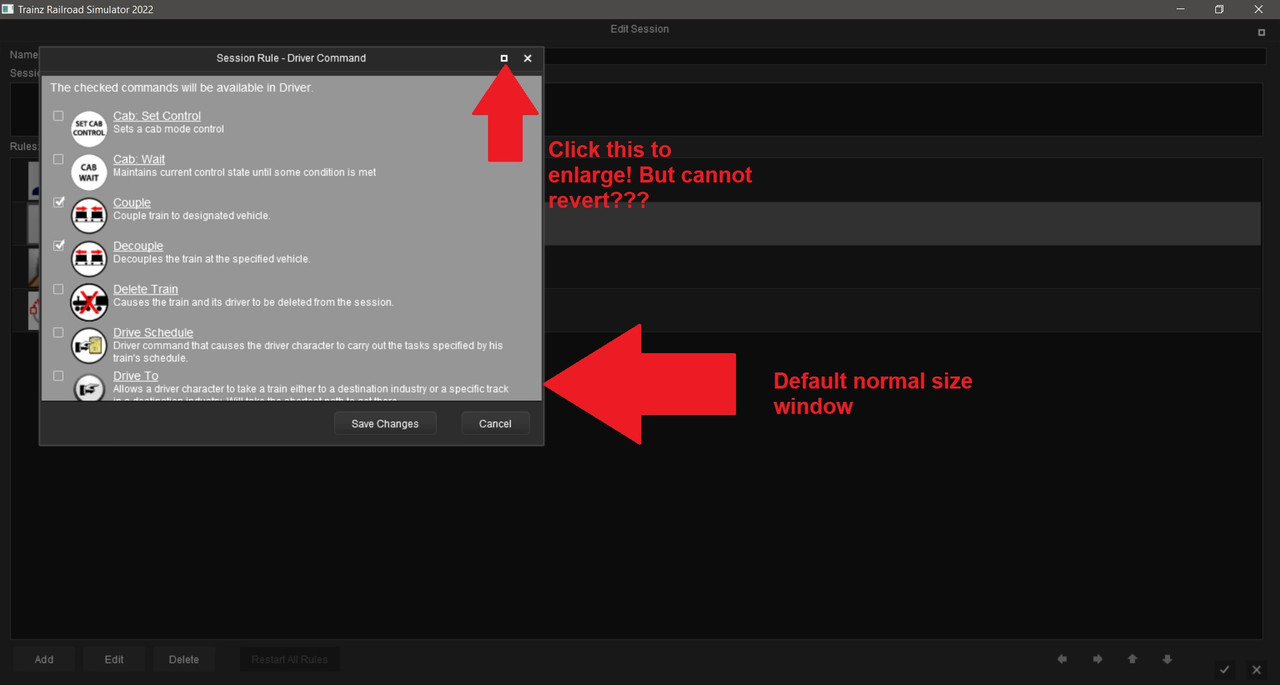This screenshot has width=1280, height=685.
Task: Click 'Couple train to designated vehicle.' text
Action: coord(192,215)
